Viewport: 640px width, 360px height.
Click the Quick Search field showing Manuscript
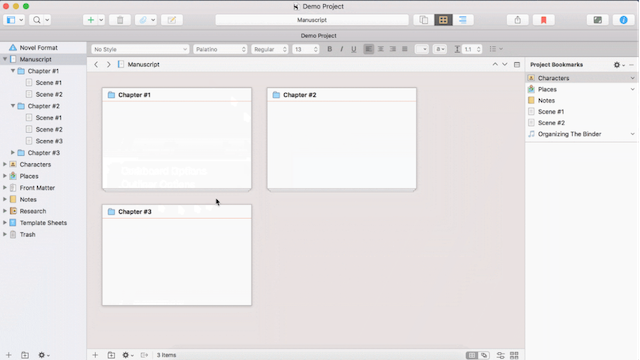[x=312, y=20]
